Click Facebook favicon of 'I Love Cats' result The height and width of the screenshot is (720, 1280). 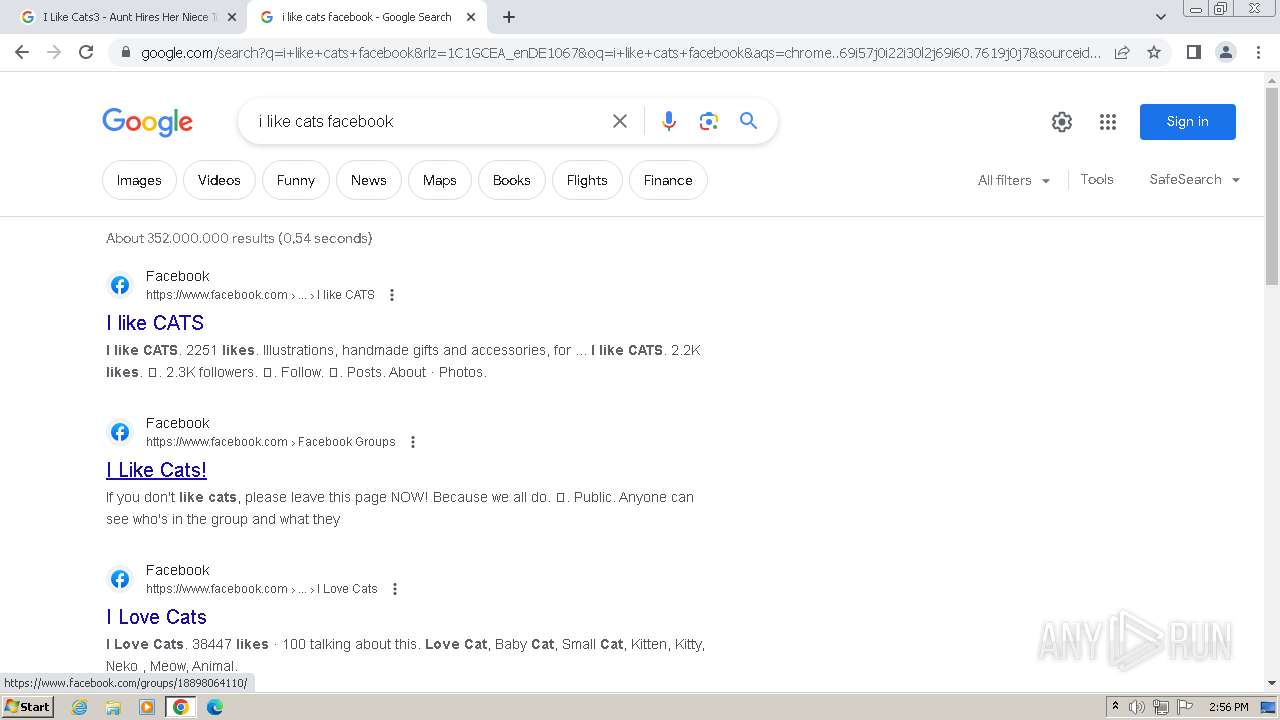point(120,579)
